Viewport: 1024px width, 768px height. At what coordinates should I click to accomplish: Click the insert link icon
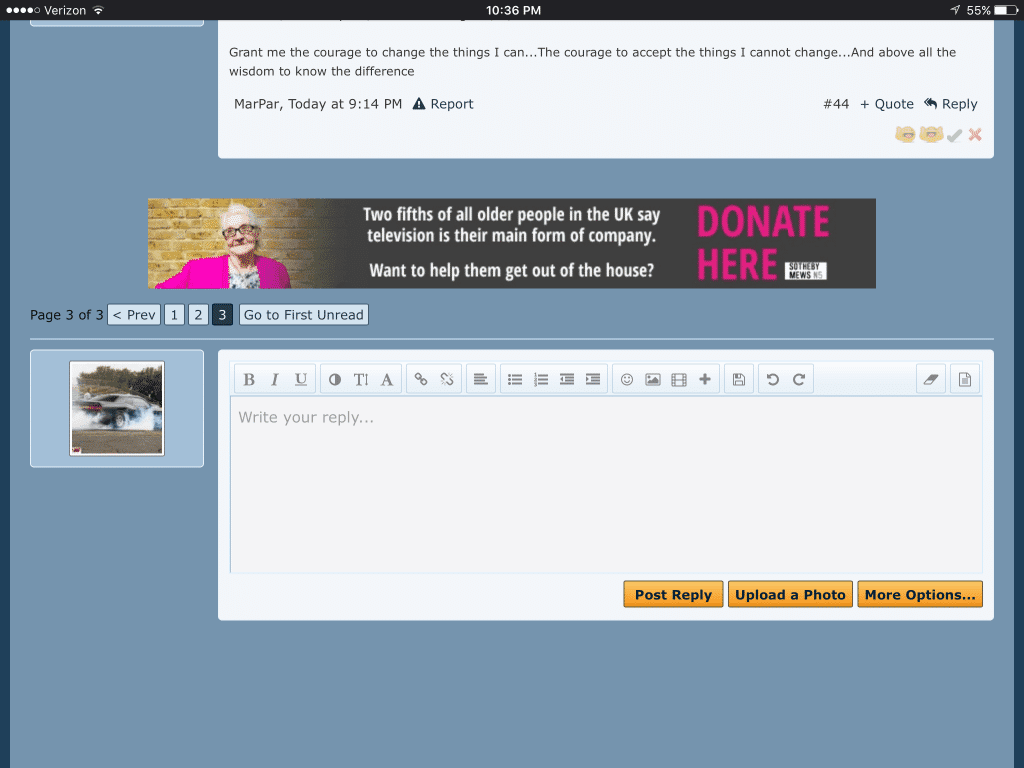point(421,380)
